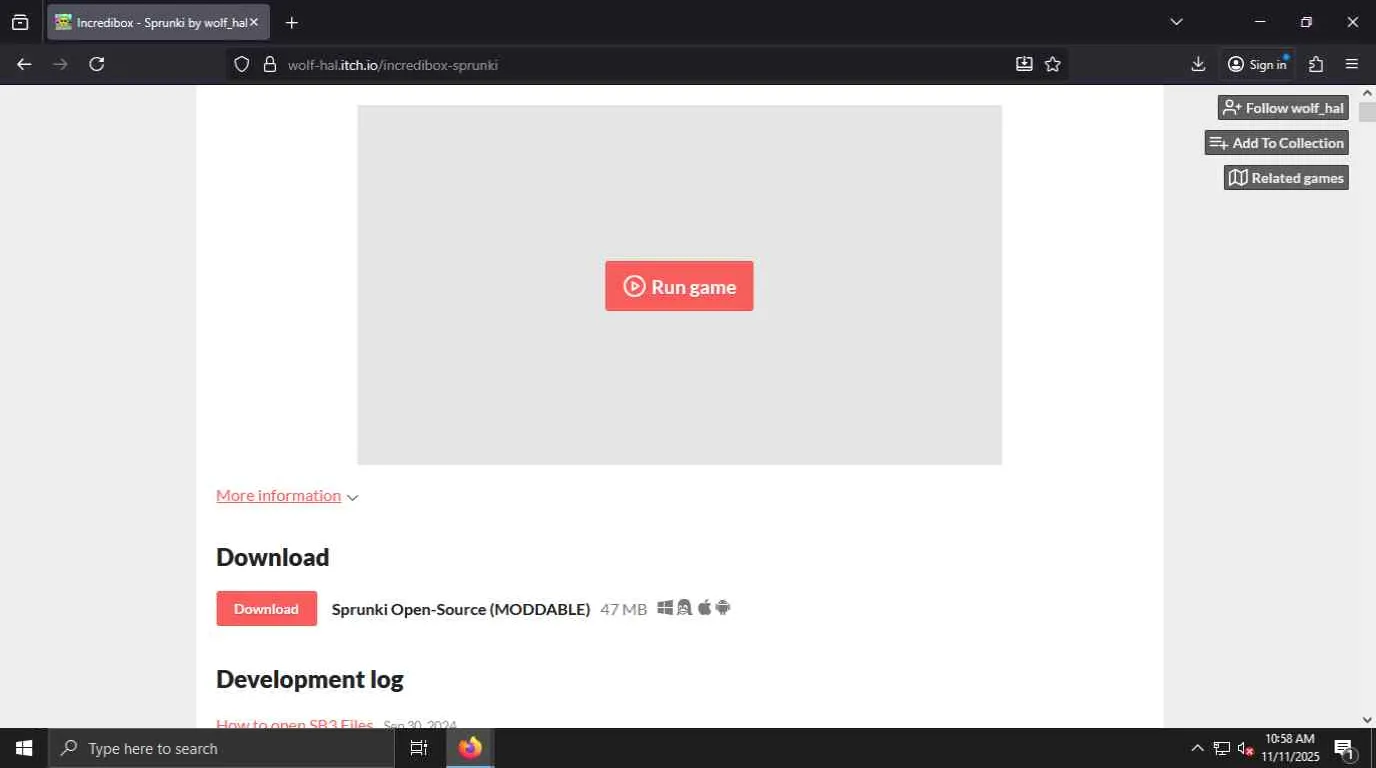Click the scrollbar down arrow

point(1367,720)
